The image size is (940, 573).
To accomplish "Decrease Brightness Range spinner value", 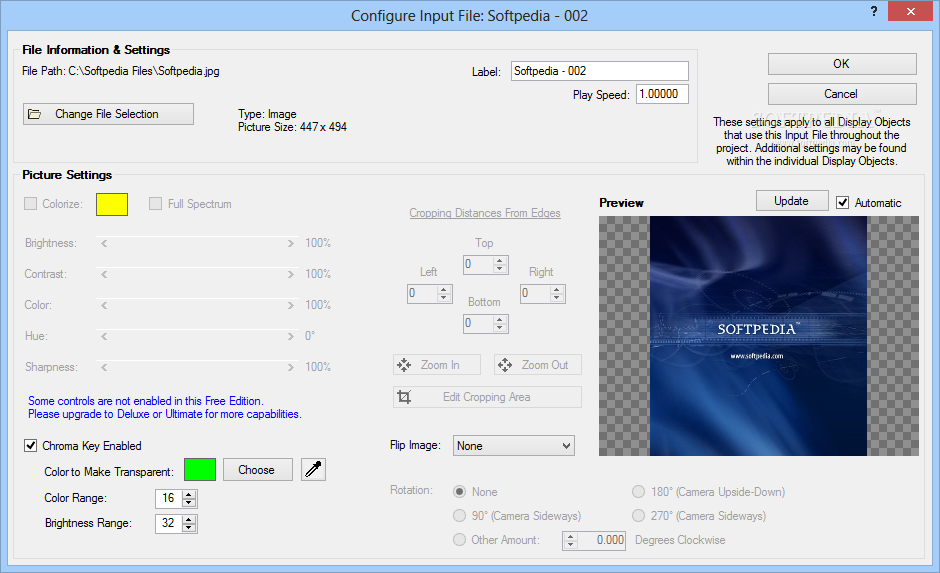I will click(189, 527).
